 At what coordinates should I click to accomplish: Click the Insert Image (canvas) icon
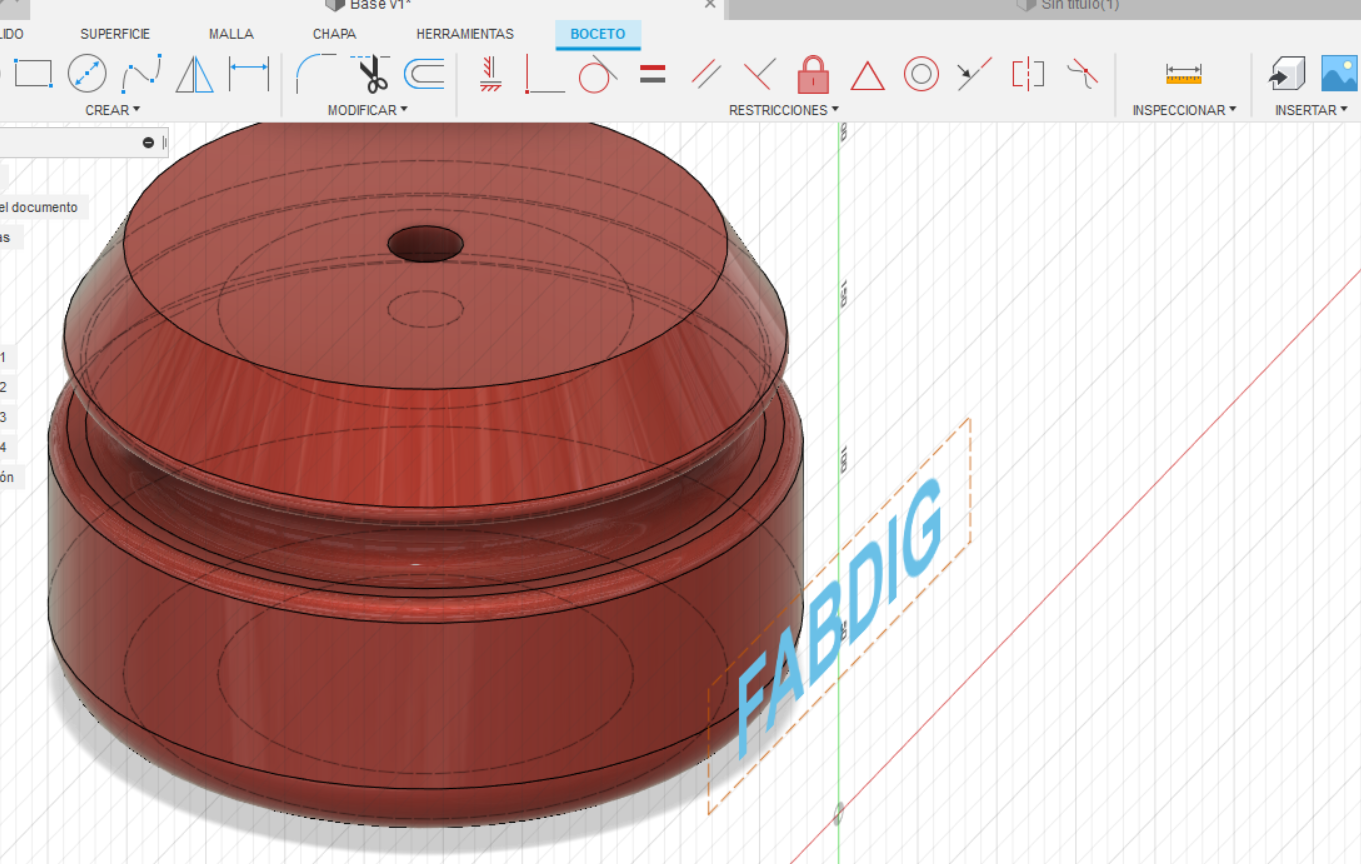(1340, 74)
